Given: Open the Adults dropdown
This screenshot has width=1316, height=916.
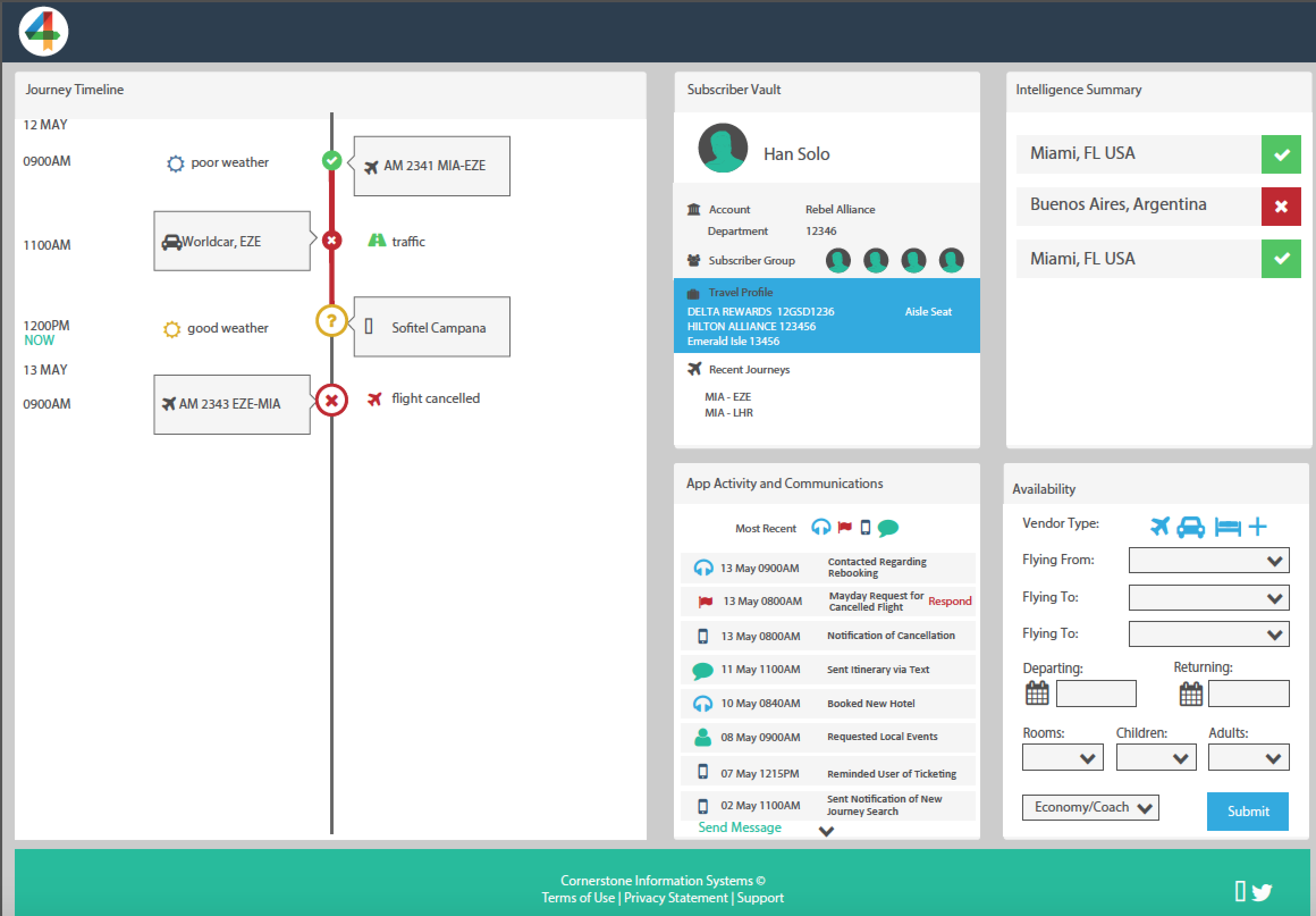Looking at the screenshot, I should point(1249,758).
